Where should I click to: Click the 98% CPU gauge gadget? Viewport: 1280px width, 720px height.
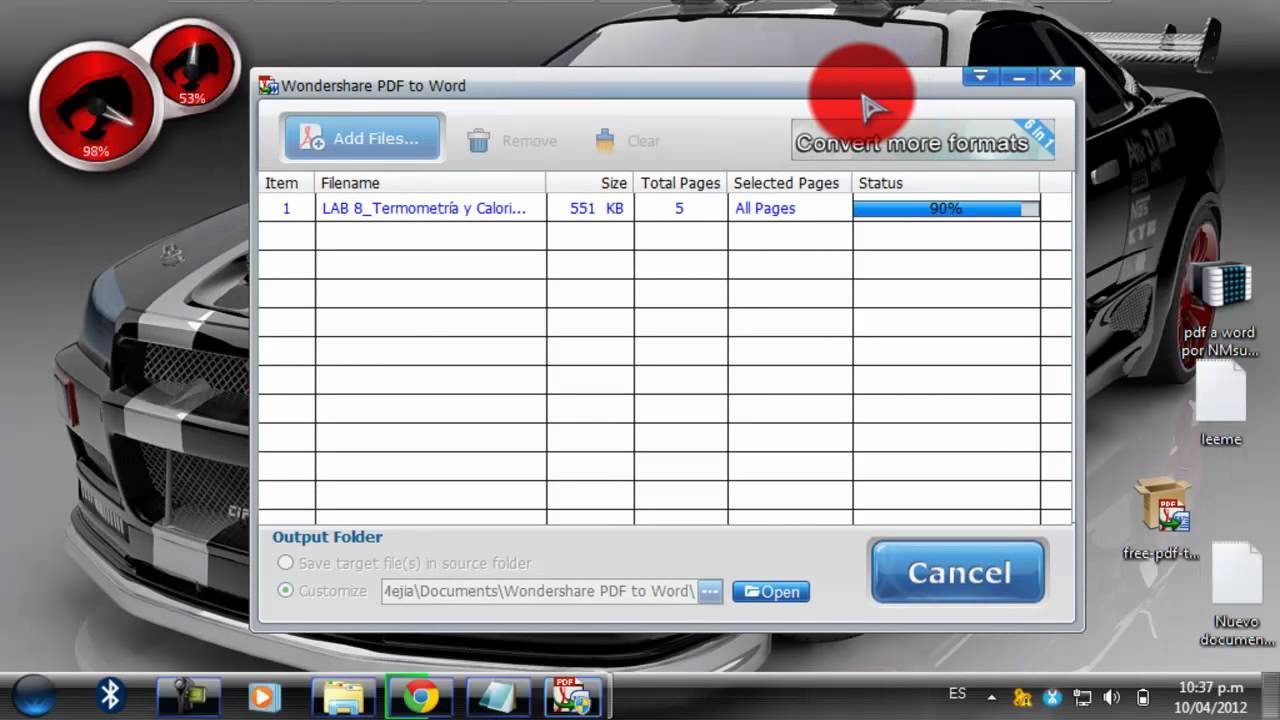[x=95, y=107]
